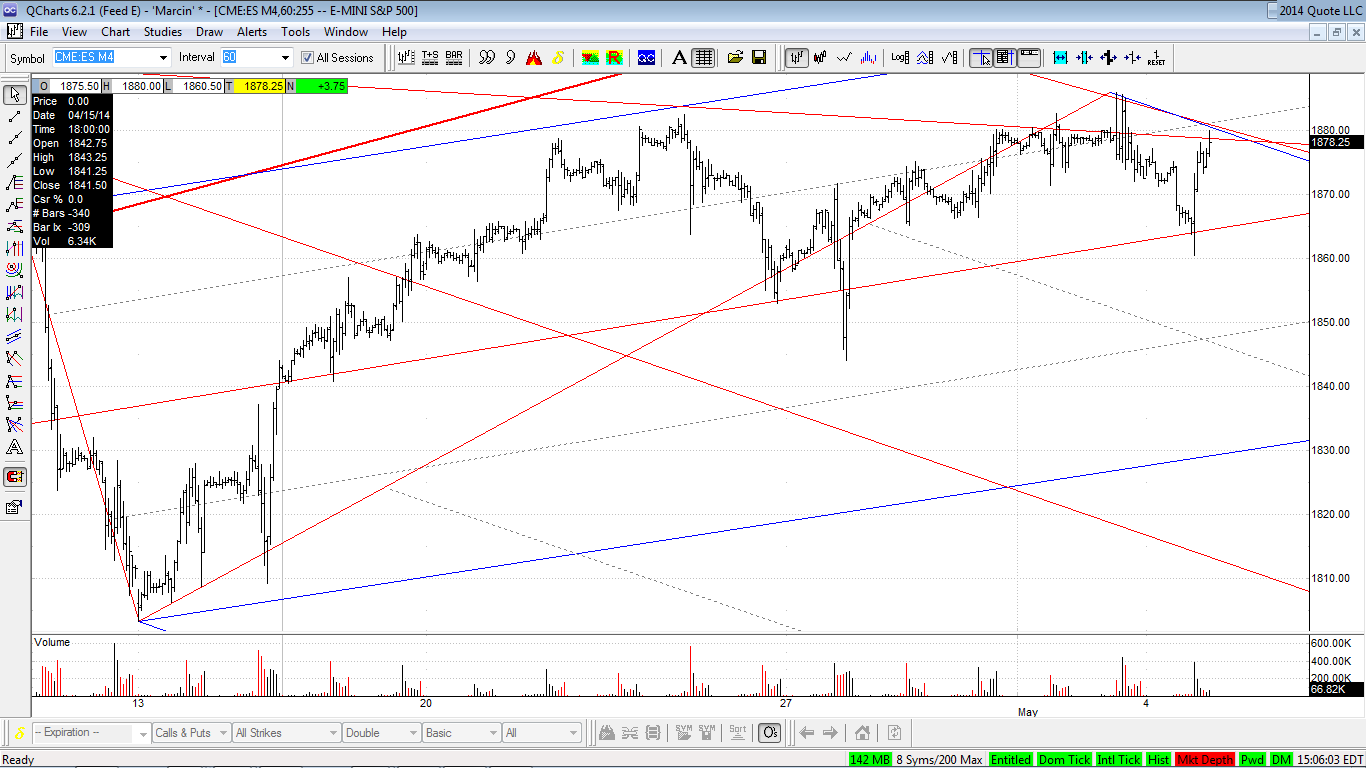Open the Studies menu
The height and width of the screenshot is (768, 1366).
[163, 32]
